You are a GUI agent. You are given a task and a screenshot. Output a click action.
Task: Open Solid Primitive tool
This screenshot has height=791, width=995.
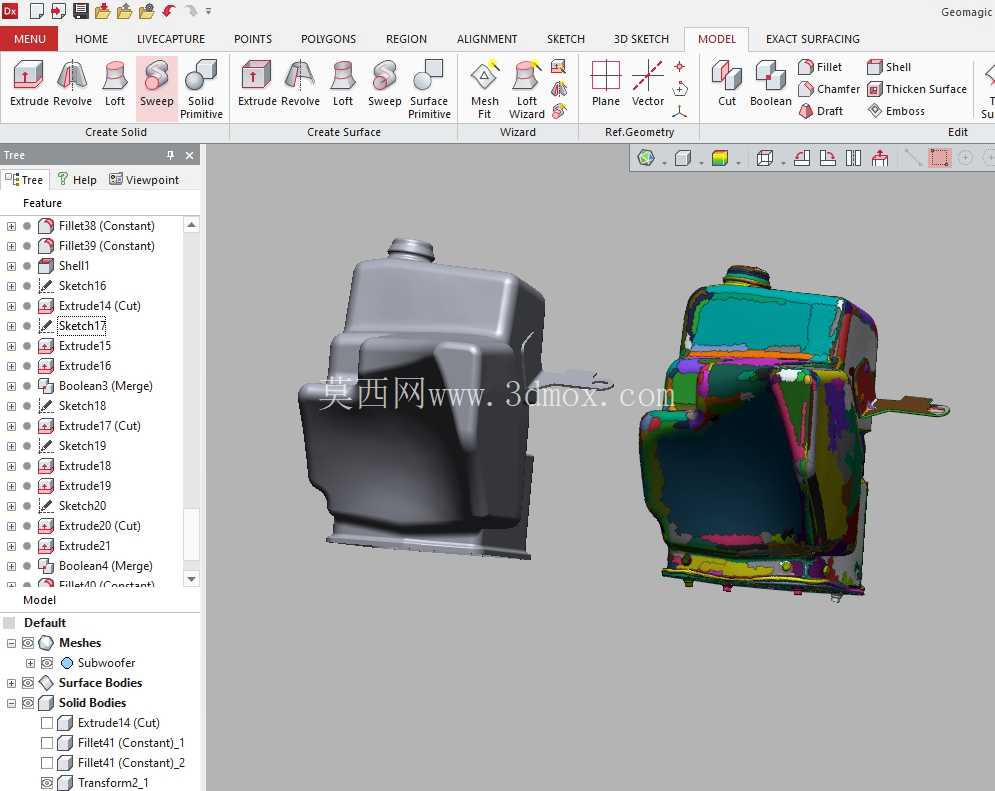[x=201, y=89]
